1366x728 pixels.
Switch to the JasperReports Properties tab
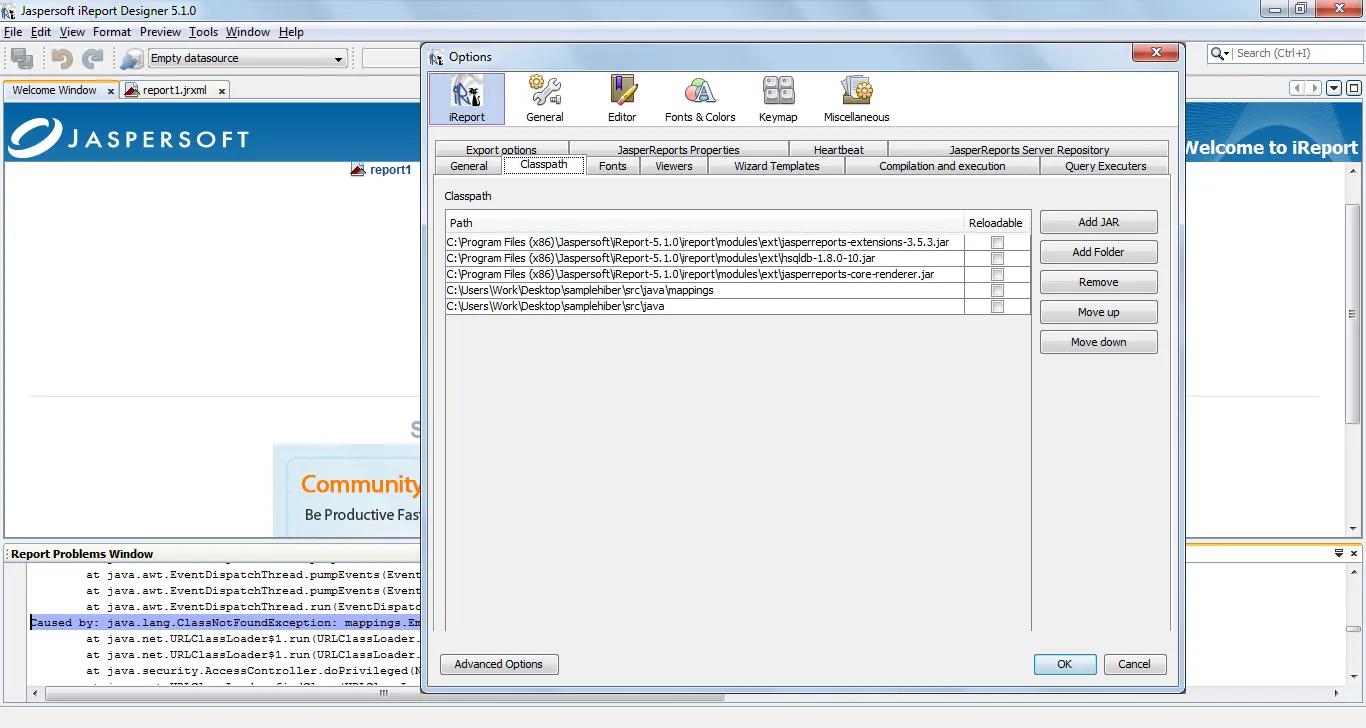tap(679, 150)
